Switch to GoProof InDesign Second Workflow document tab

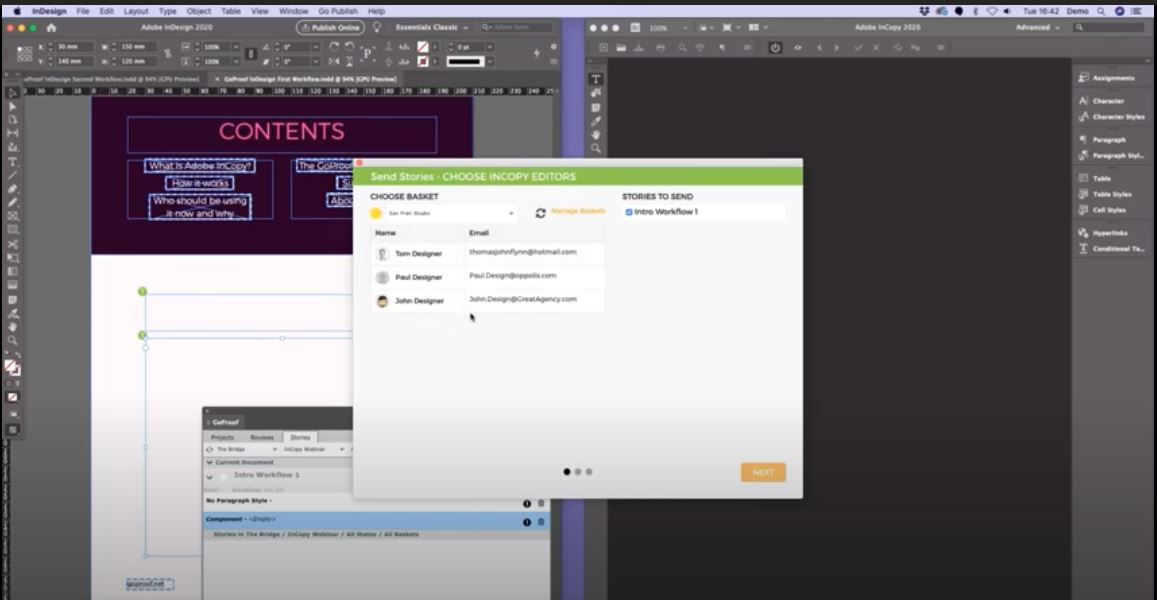click(x=111, y=78)
